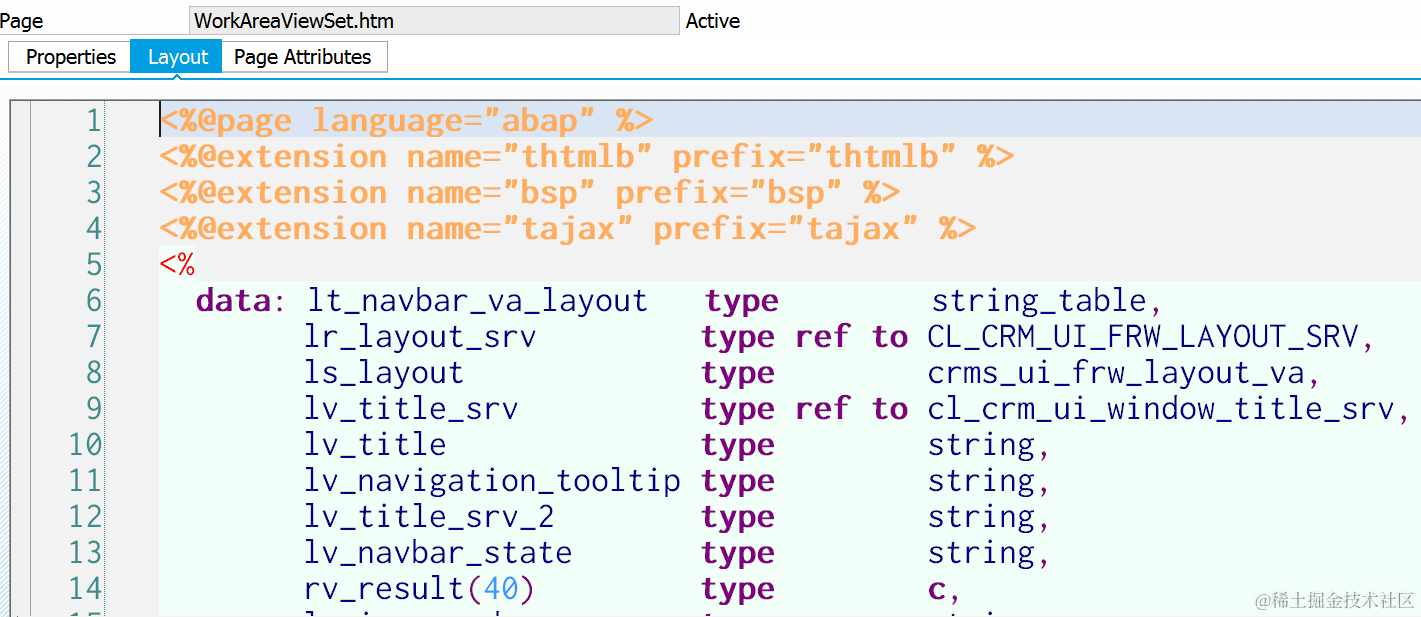The width and height of the screenshot is (1421, 617).
Task: Click line number 5 in the gutter
Action: [x=93, y=265]
